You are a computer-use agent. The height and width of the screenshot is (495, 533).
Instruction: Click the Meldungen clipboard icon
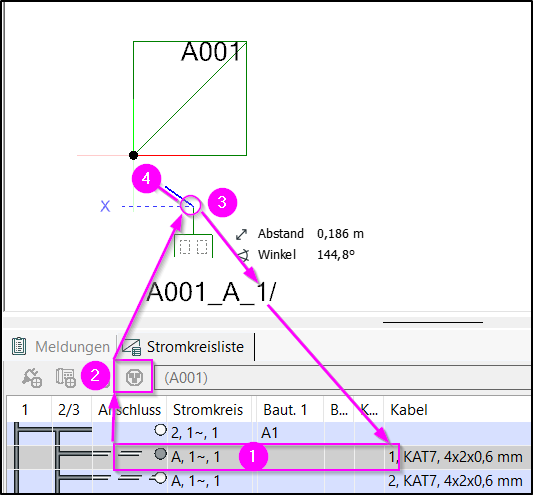click(x=19, y=346)
